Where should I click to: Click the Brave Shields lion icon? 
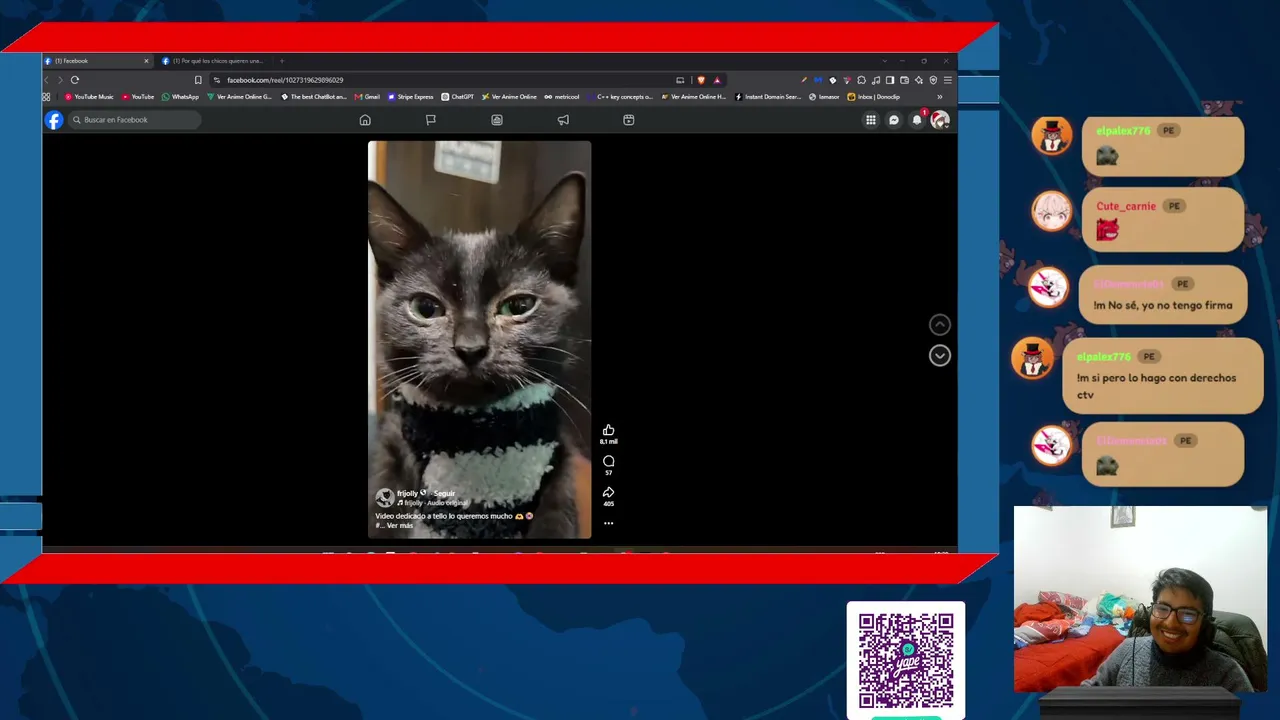pyautogui.click(x=701, y=80)
